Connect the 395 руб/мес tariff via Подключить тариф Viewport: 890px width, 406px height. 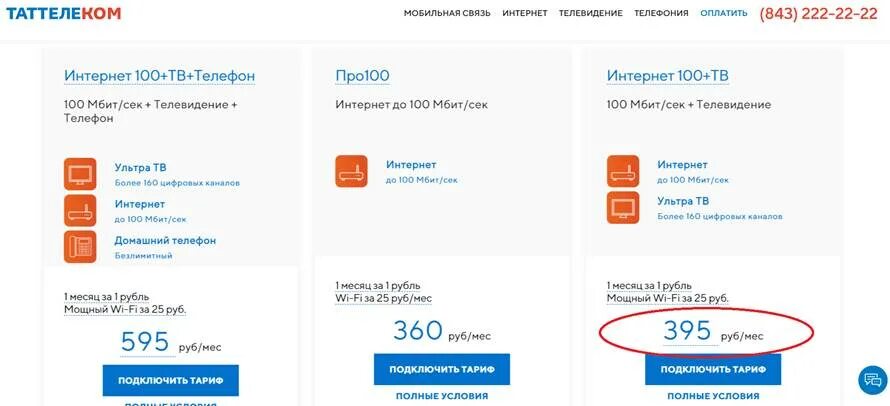[713, 369]
